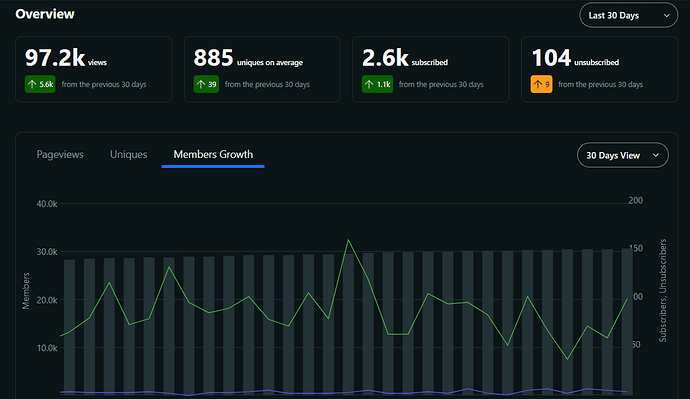This screenshot has height=399, width=690.
Task: Switch to the Pageviews tab
Action: tap(60, 154)
